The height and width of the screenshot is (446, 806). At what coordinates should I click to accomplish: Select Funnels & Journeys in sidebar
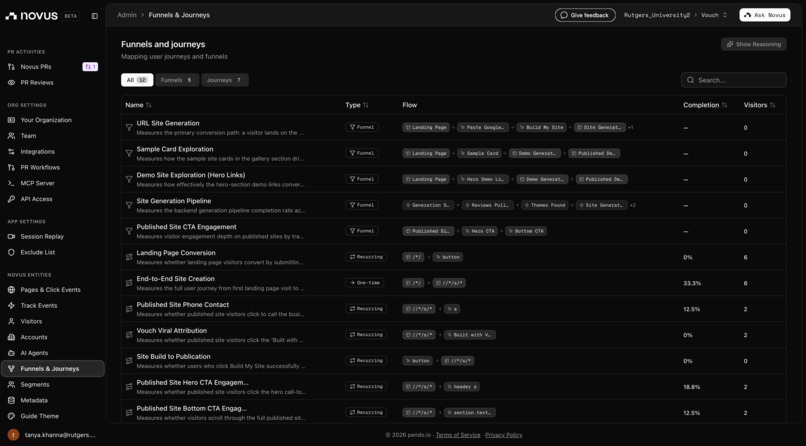click(53, 369)
